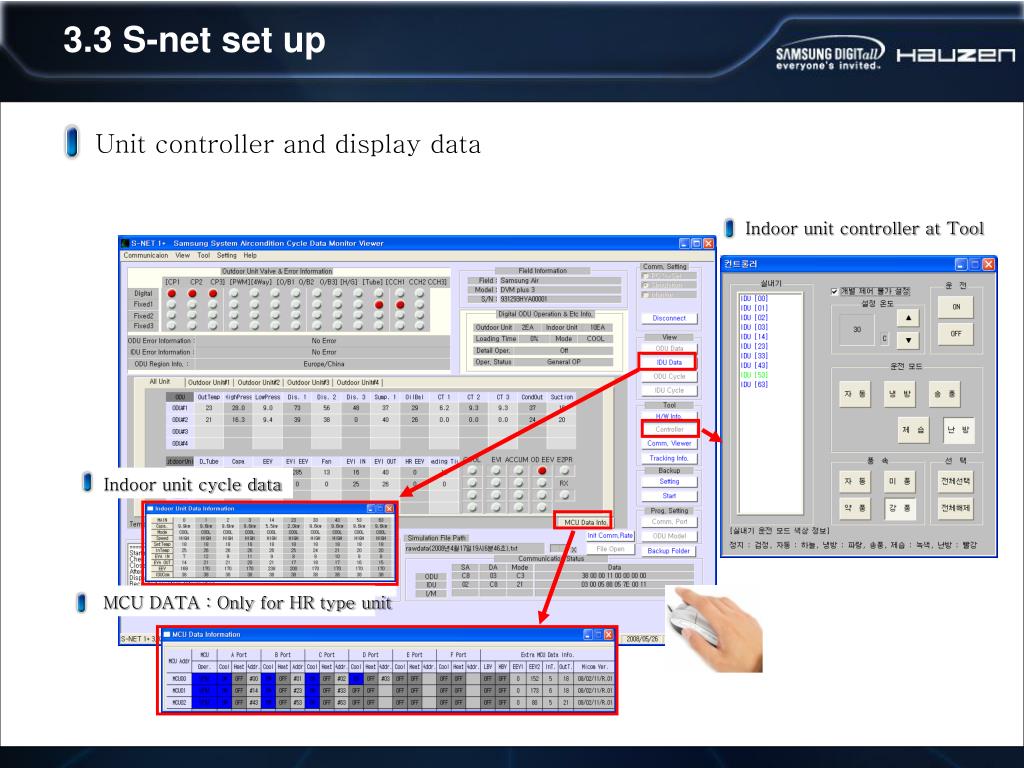This screenshot has height=768, width=1024.
Task: Click the Disconnect button
Action: [669, 318]
